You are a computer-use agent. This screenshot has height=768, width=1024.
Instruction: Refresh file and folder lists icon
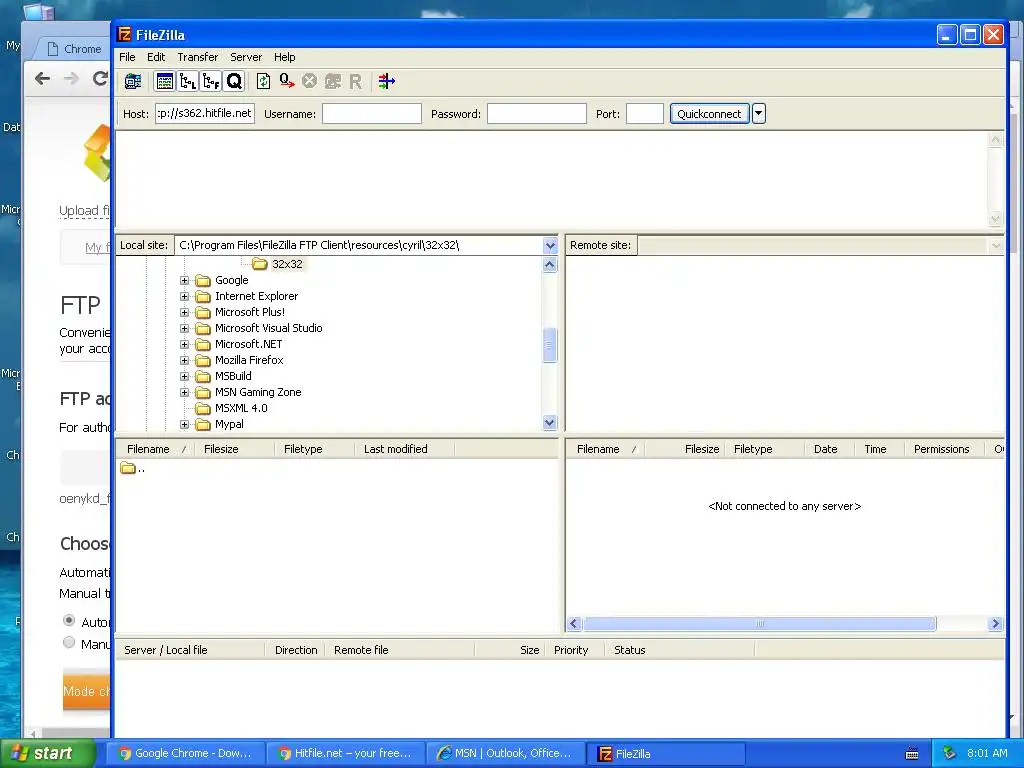pos(263,81)
